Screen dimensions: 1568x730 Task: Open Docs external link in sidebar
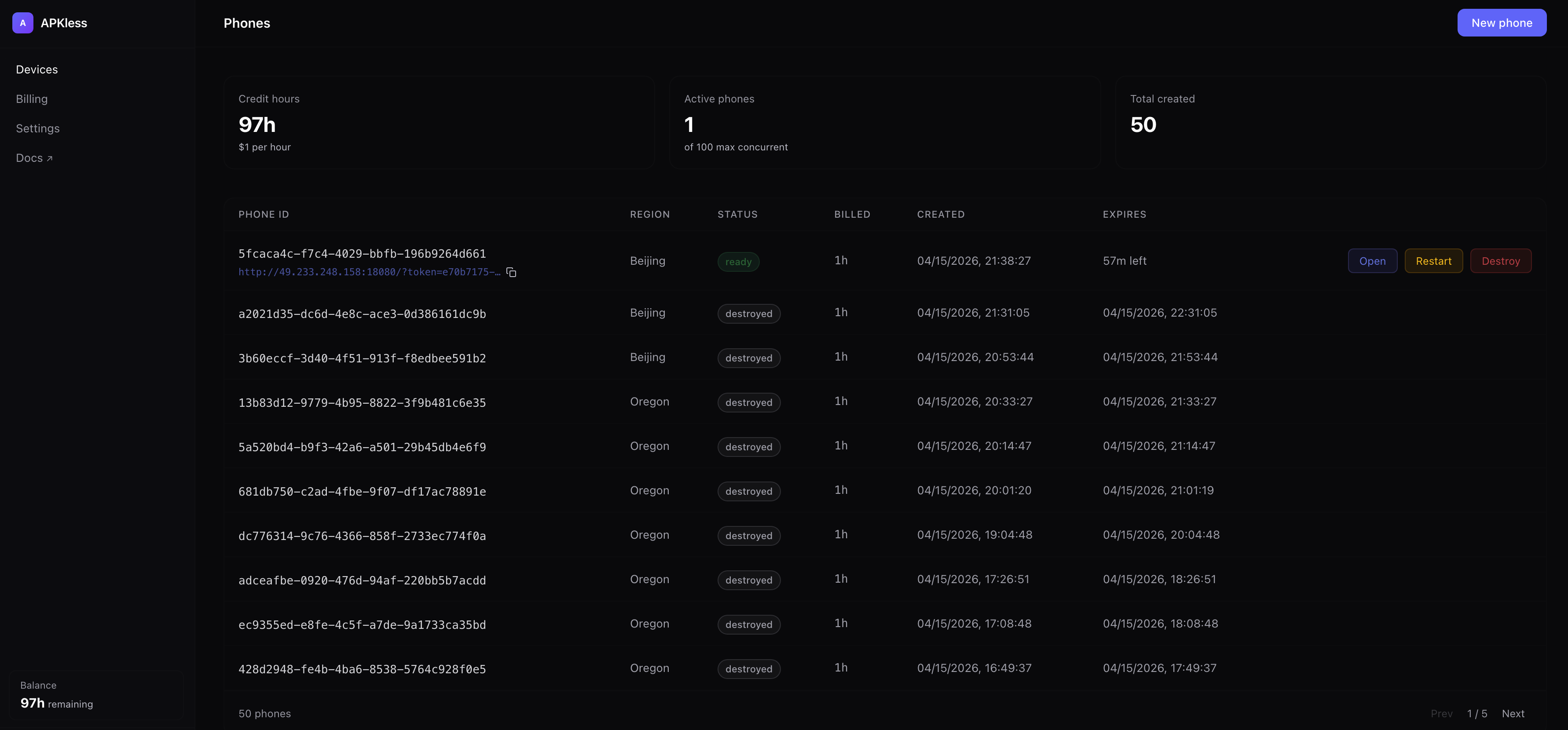[34, 158]
